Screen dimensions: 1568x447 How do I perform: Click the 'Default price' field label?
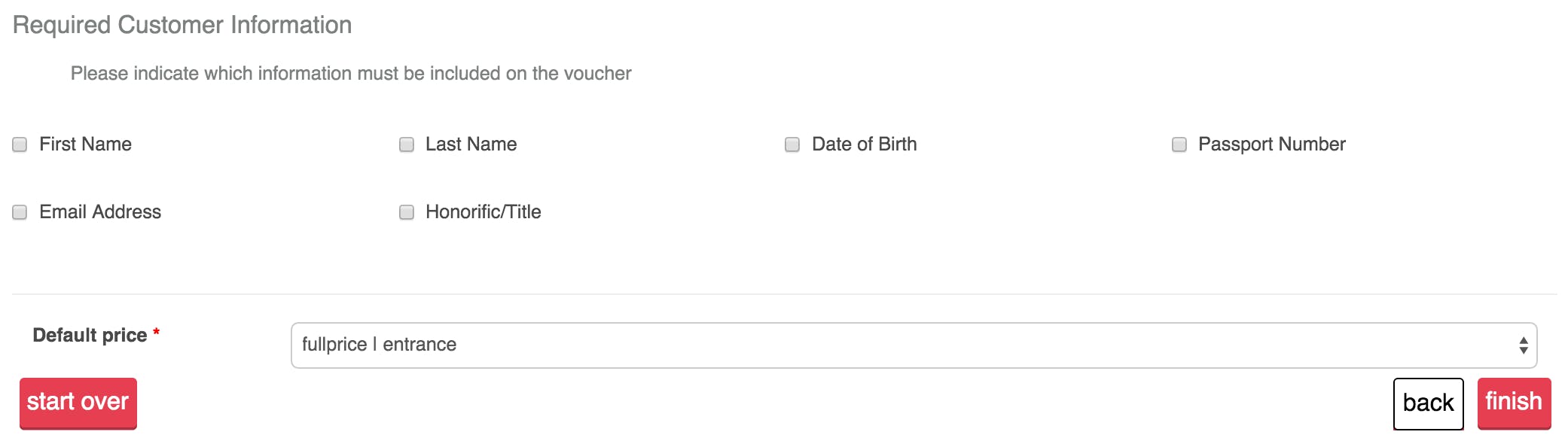click(90, 335)
